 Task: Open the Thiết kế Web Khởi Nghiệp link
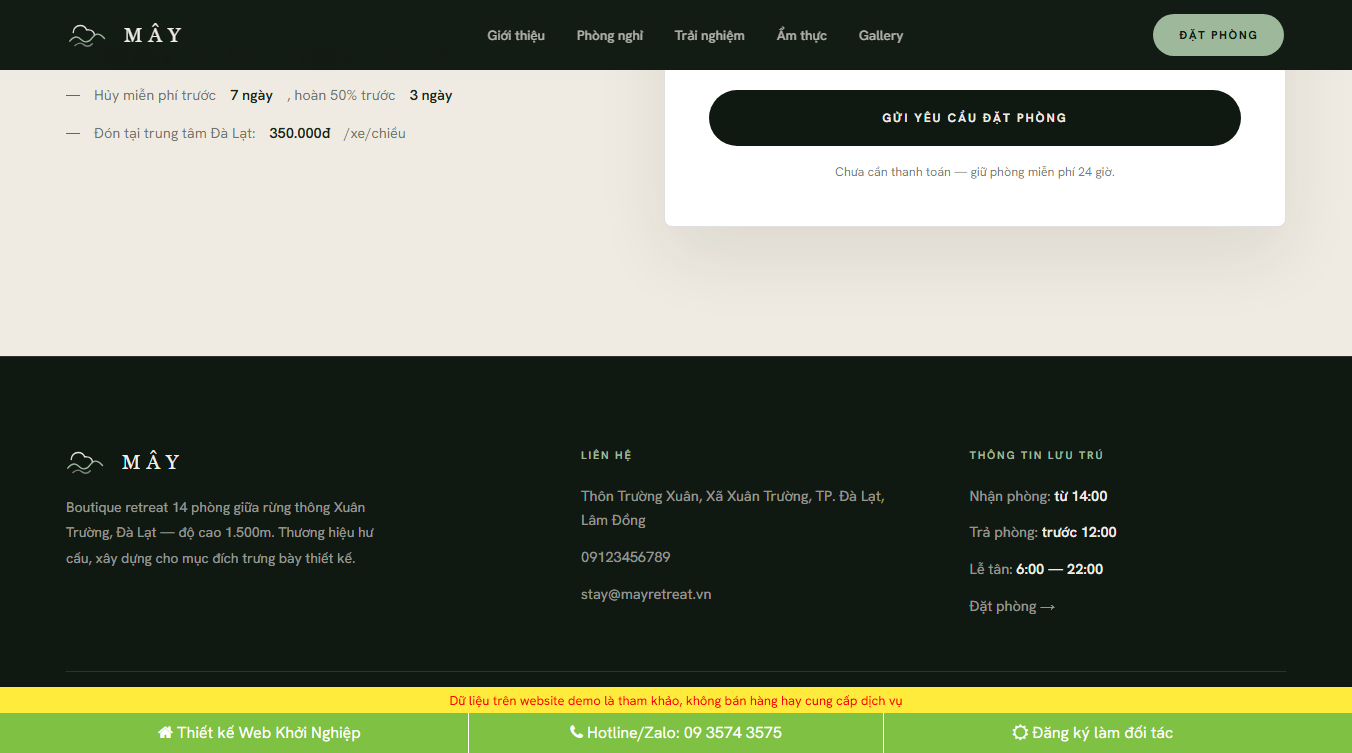pos(259,733)
